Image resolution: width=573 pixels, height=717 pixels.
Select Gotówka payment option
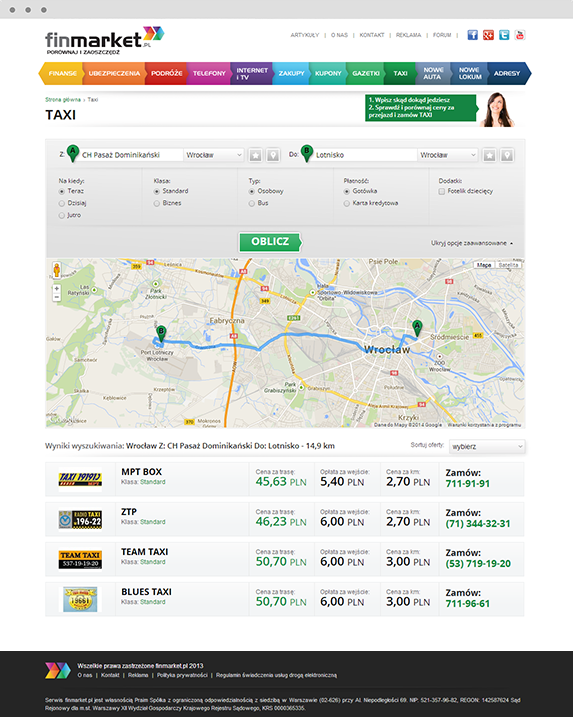[x=347, y=191]
